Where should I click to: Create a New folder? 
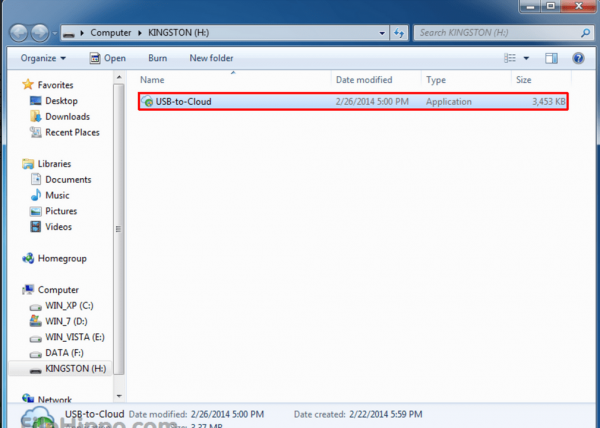pos(211,58)
